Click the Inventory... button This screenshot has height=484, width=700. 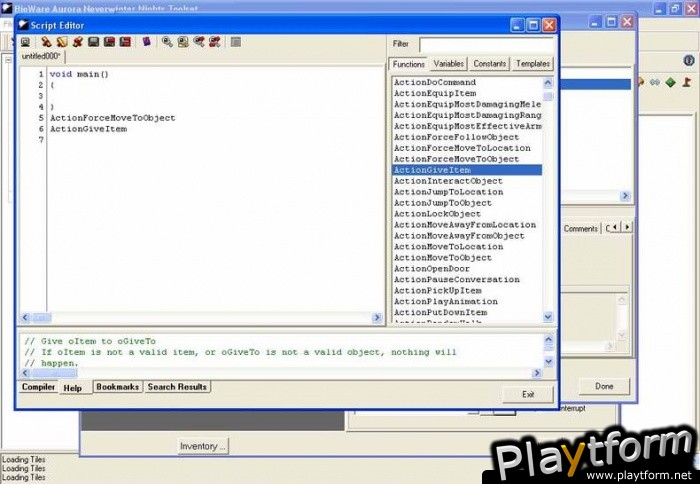(x=203, y=446)
